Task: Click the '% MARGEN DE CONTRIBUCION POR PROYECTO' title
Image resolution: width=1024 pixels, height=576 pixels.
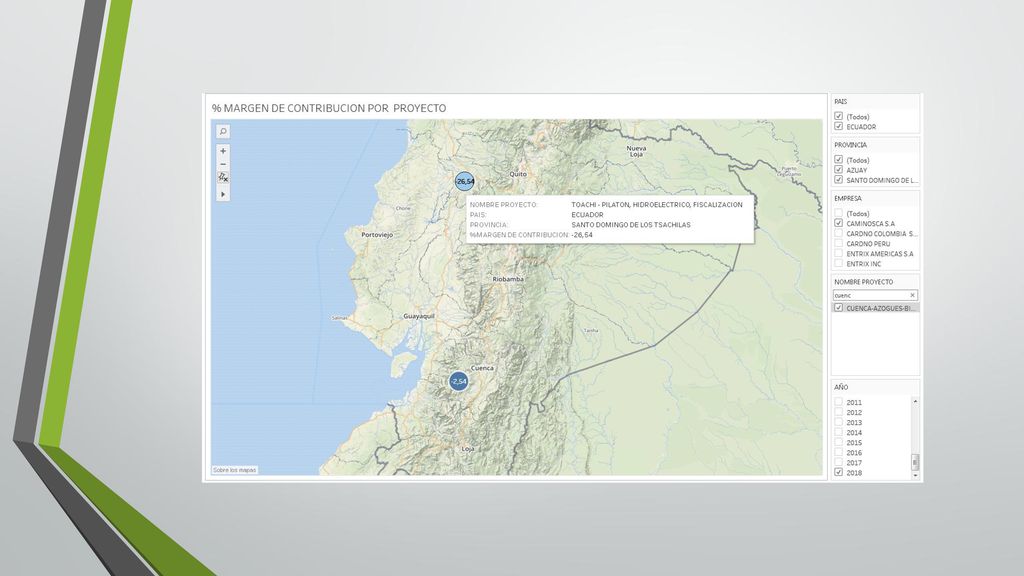Action: click(329, 108)
